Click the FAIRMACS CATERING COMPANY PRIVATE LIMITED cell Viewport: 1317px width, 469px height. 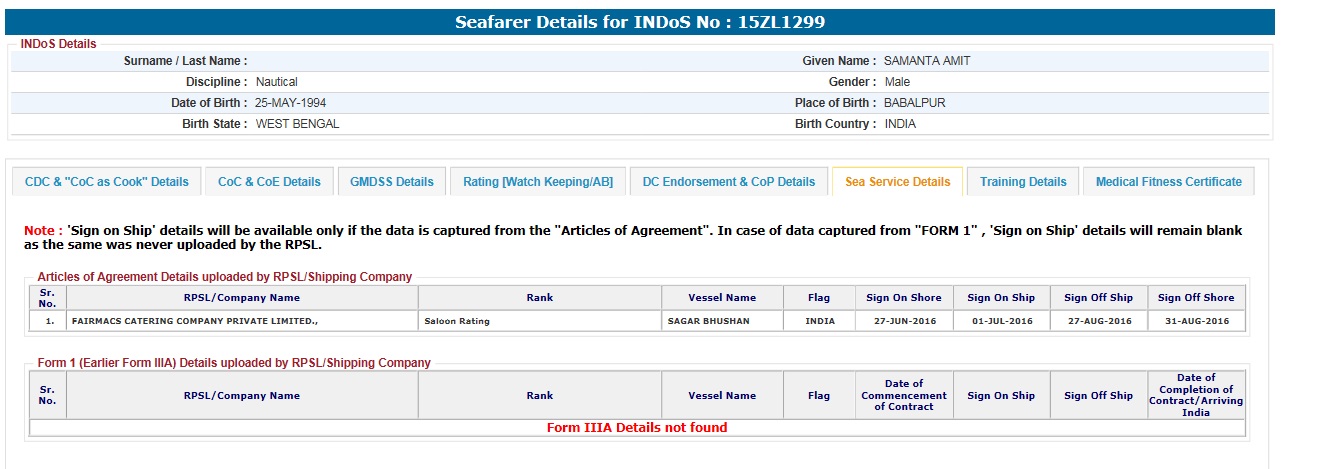(194, 321)
